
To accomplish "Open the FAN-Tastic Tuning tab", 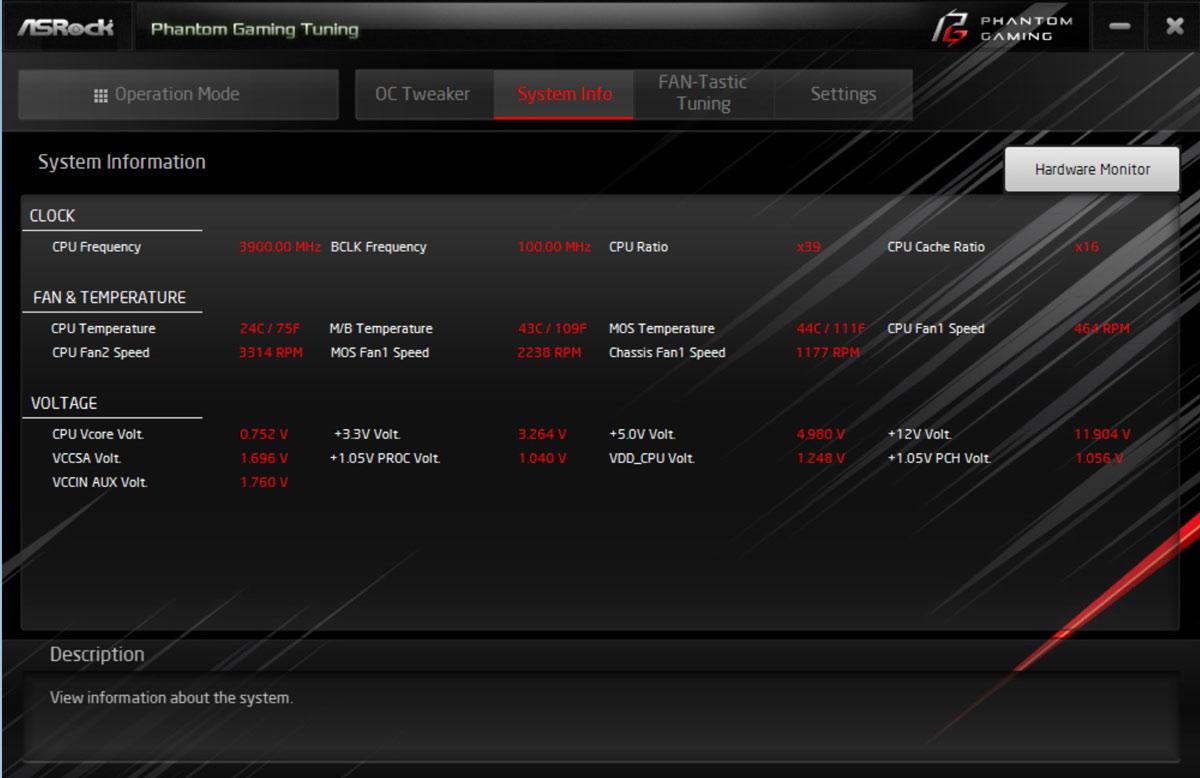I will pyautogui.click(x=703, y=94).
